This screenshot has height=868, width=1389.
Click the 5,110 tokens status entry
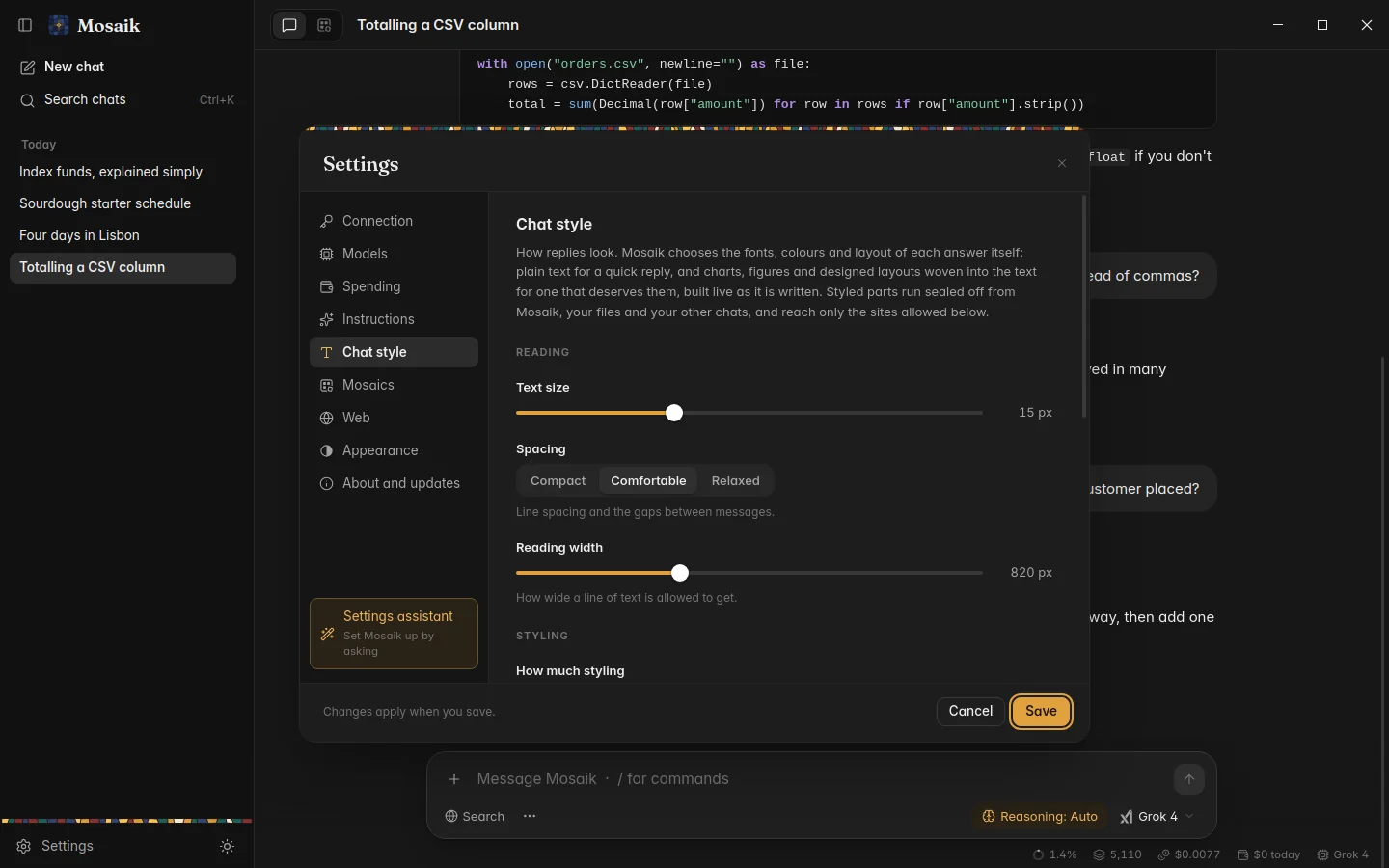tap(1117, 854)
